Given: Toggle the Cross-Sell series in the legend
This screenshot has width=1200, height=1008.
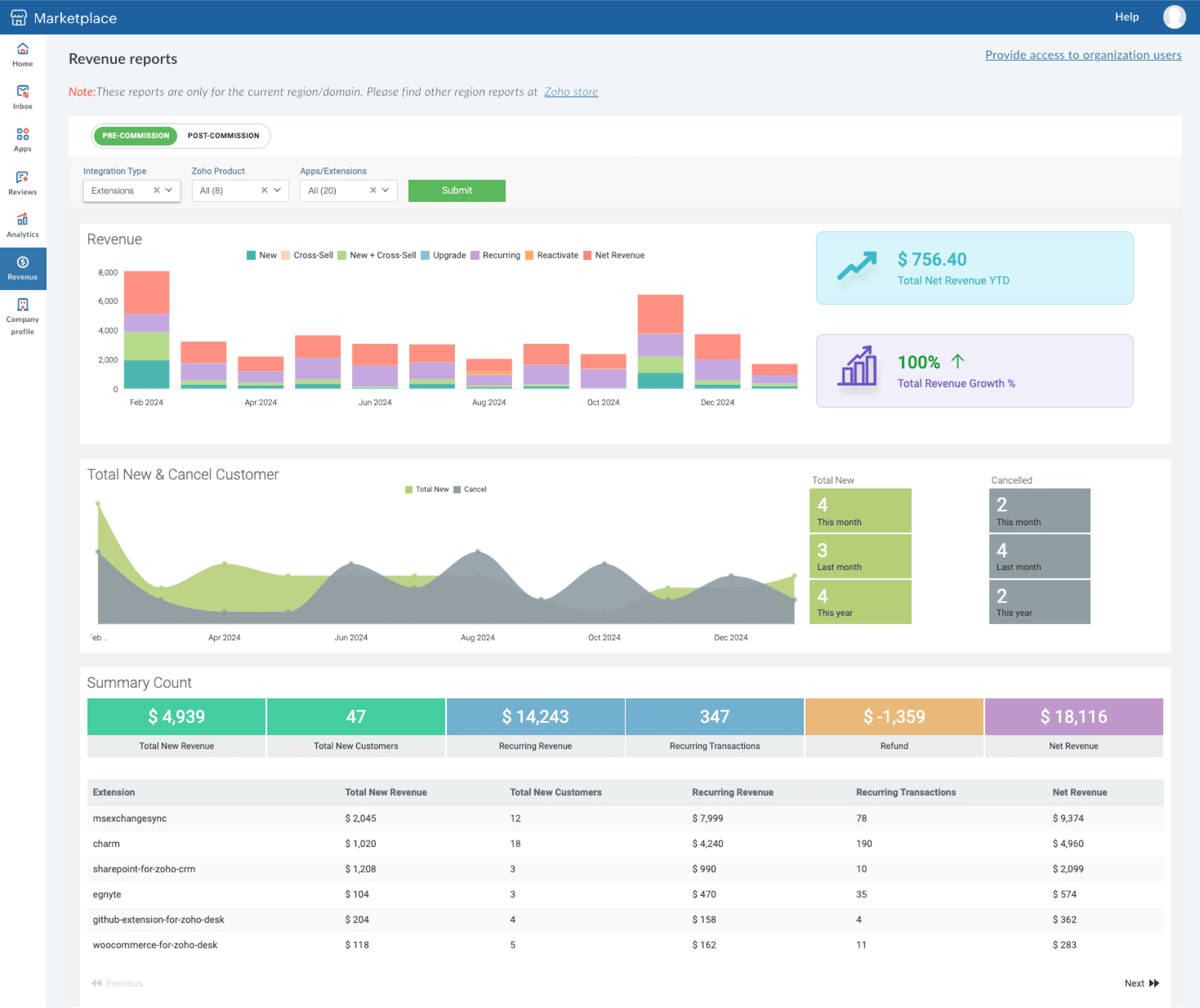Looking at the screenshot, I should click(307, 255).
